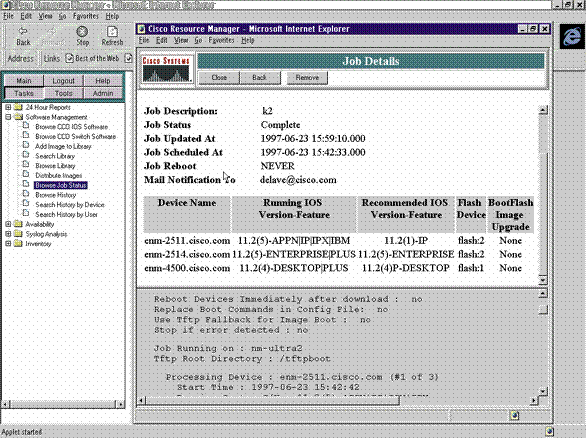Click the Logout navigation button
586x438 pixels.
point(64,80)
